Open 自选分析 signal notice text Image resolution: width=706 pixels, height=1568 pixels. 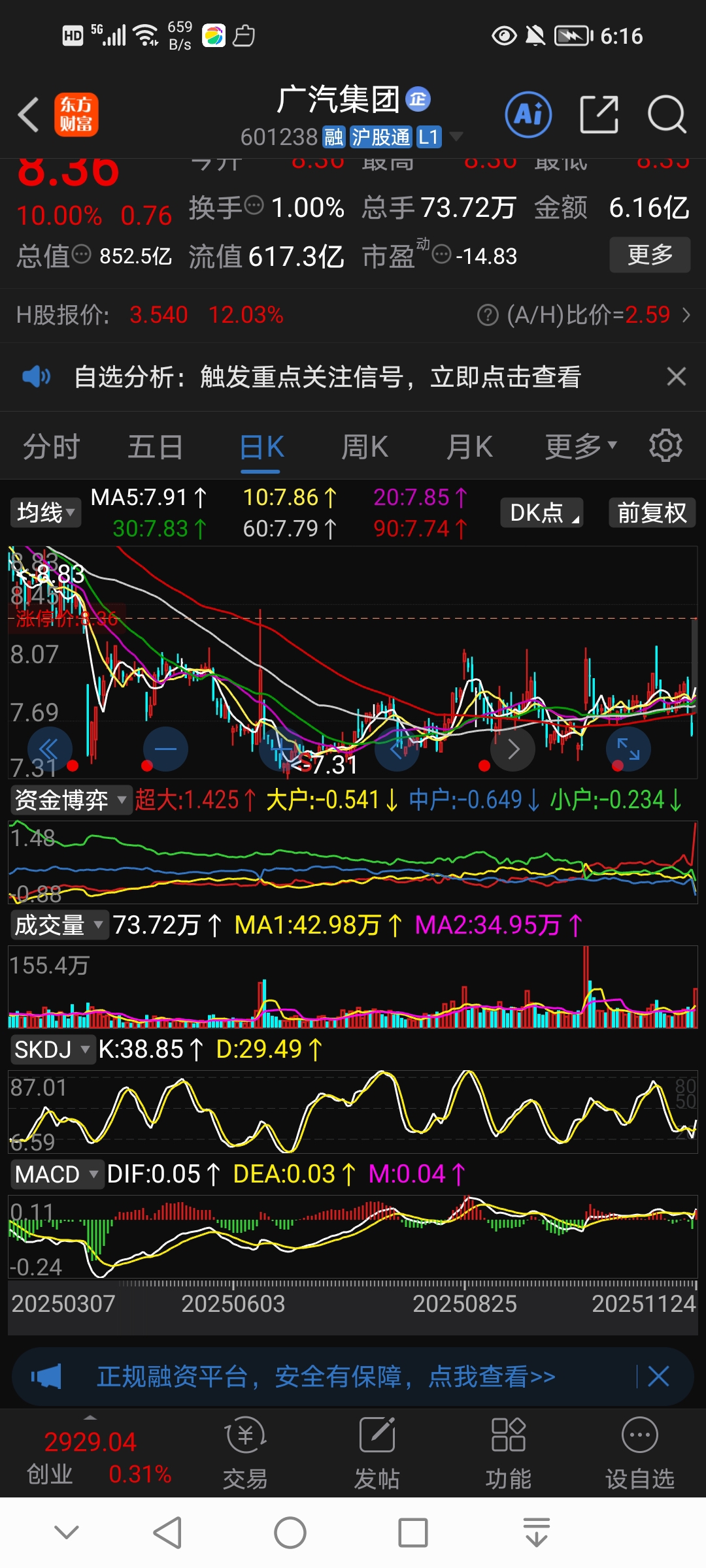tap(328, 377)
